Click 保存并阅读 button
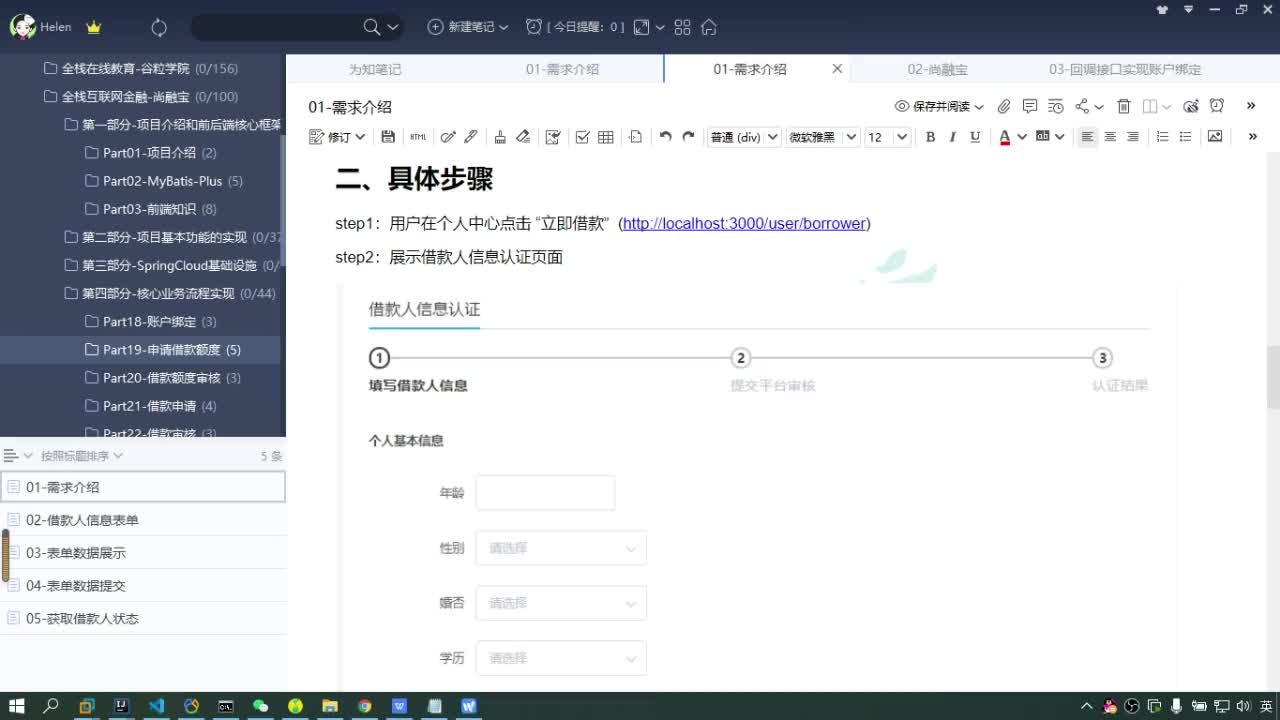Screen dimensions: 1280x720 point(933,106)
